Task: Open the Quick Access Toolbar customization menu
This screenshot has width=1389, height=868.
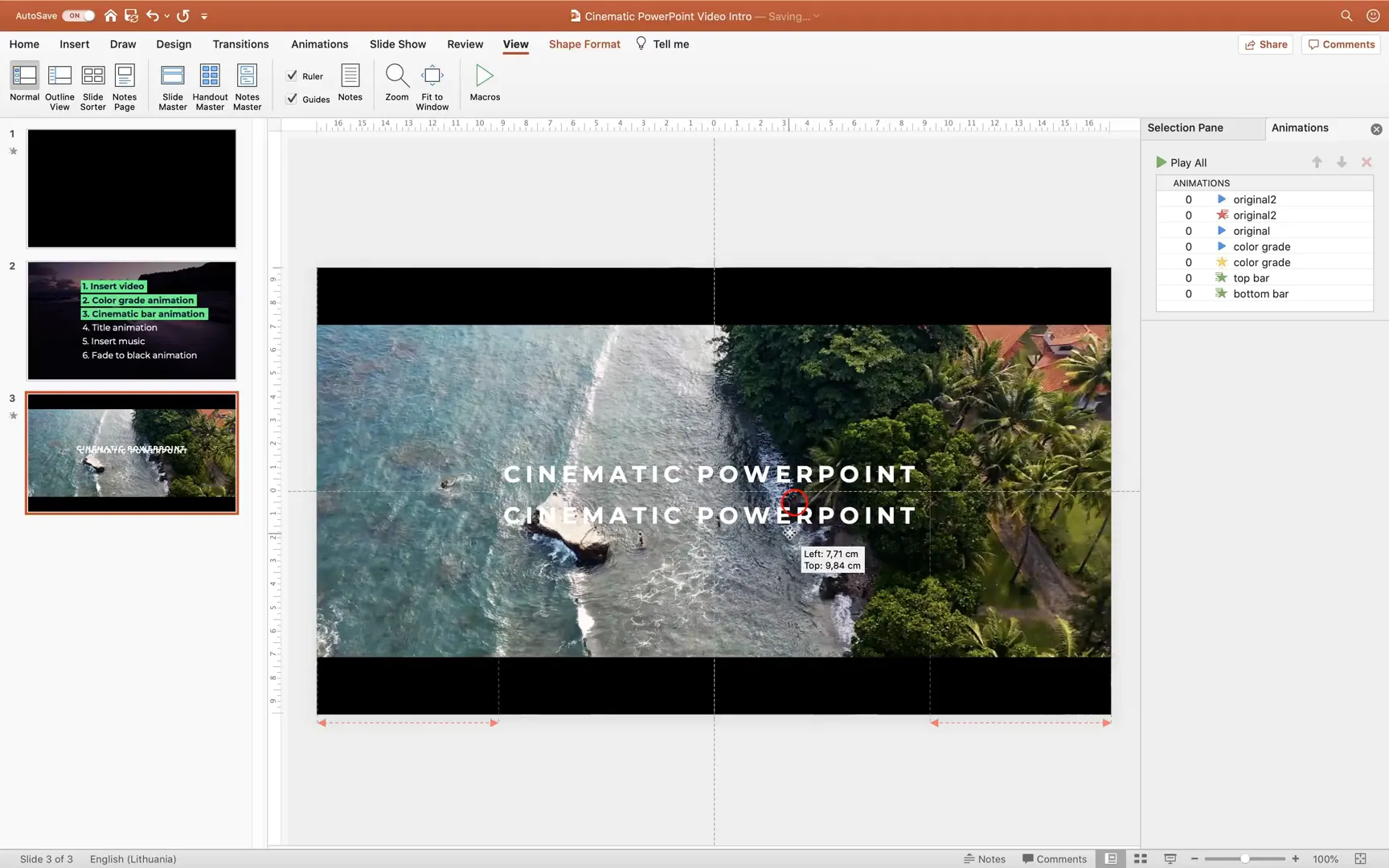Action: [205, 15]
